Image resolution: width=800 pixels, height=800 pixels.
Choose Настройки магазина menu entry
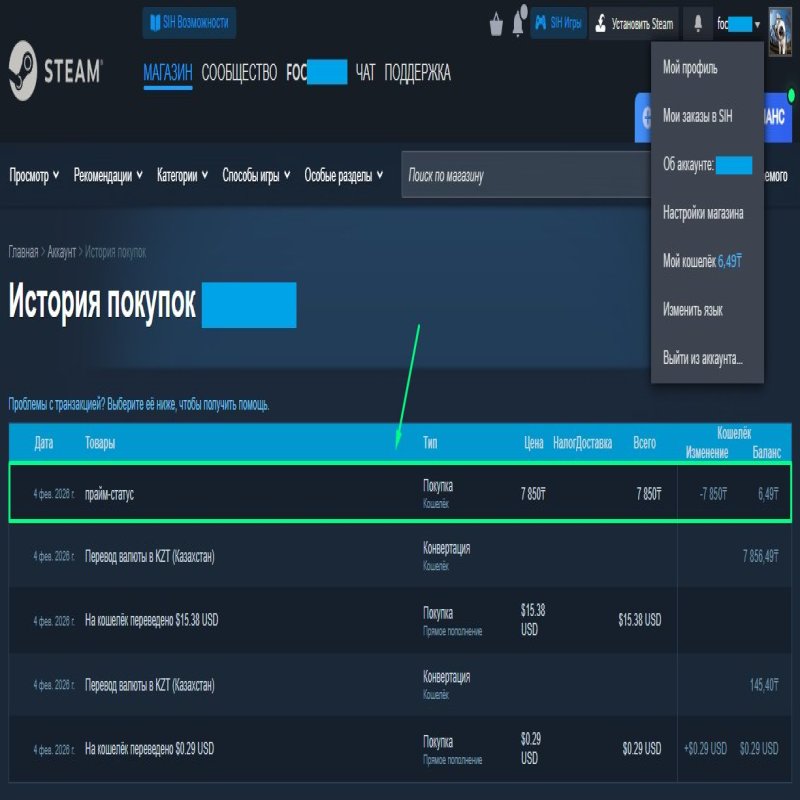pos(703,213)
